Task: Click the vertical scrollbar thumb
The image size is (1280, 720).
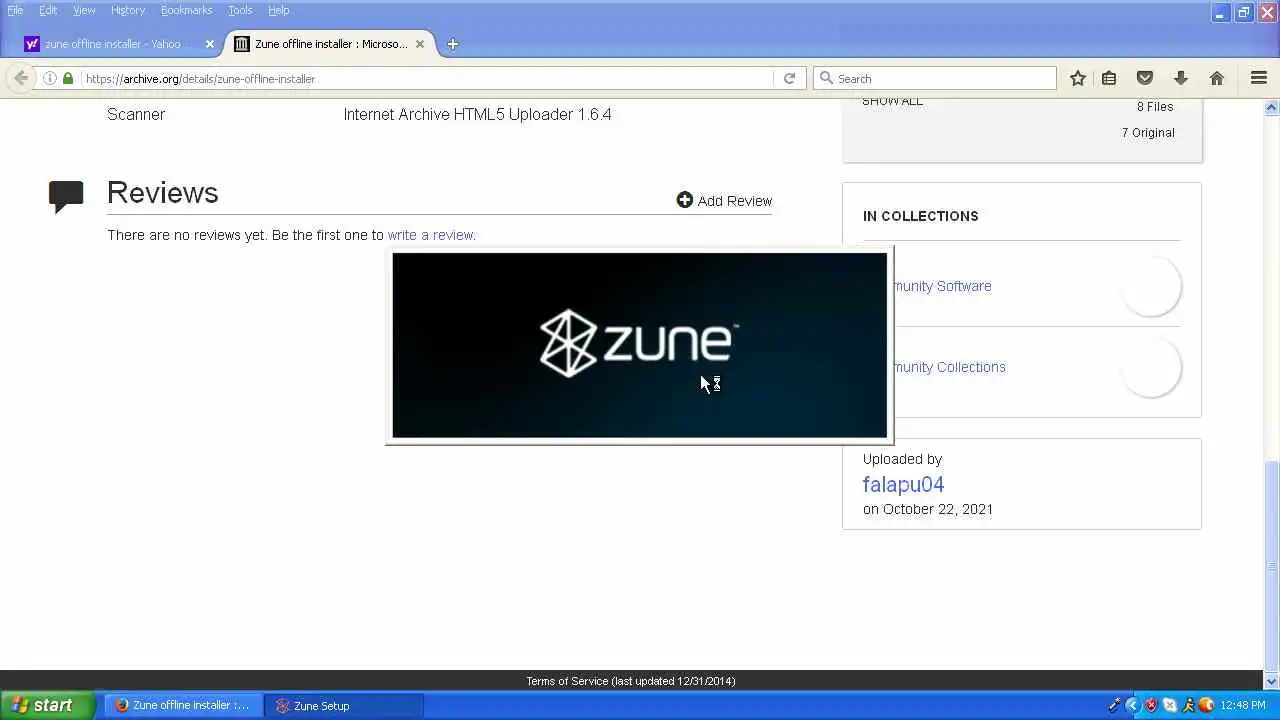Action: tap(1272, 566)
